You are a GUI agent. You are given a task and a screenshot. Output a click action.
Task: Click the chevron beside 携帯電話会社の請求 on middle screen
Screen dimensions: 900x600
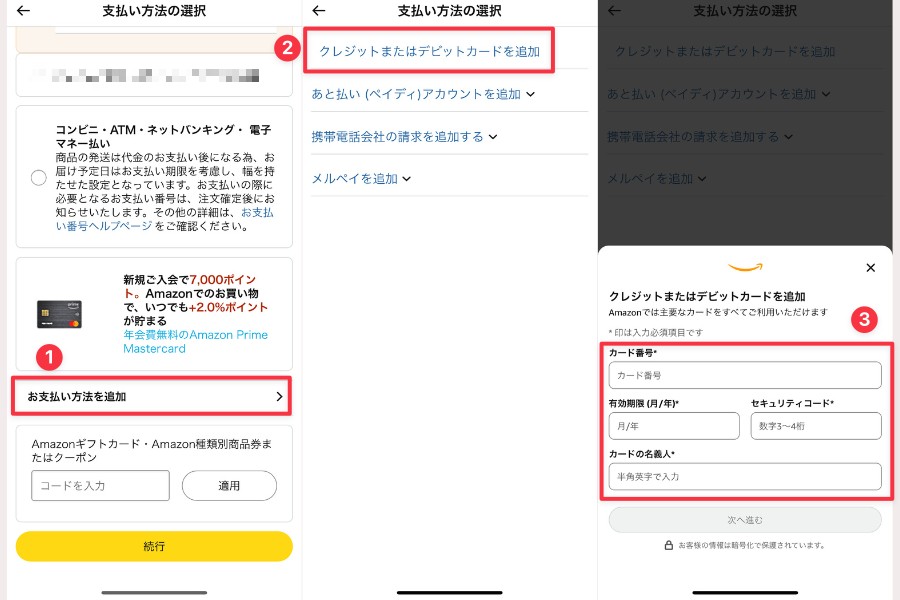(492, 137)
